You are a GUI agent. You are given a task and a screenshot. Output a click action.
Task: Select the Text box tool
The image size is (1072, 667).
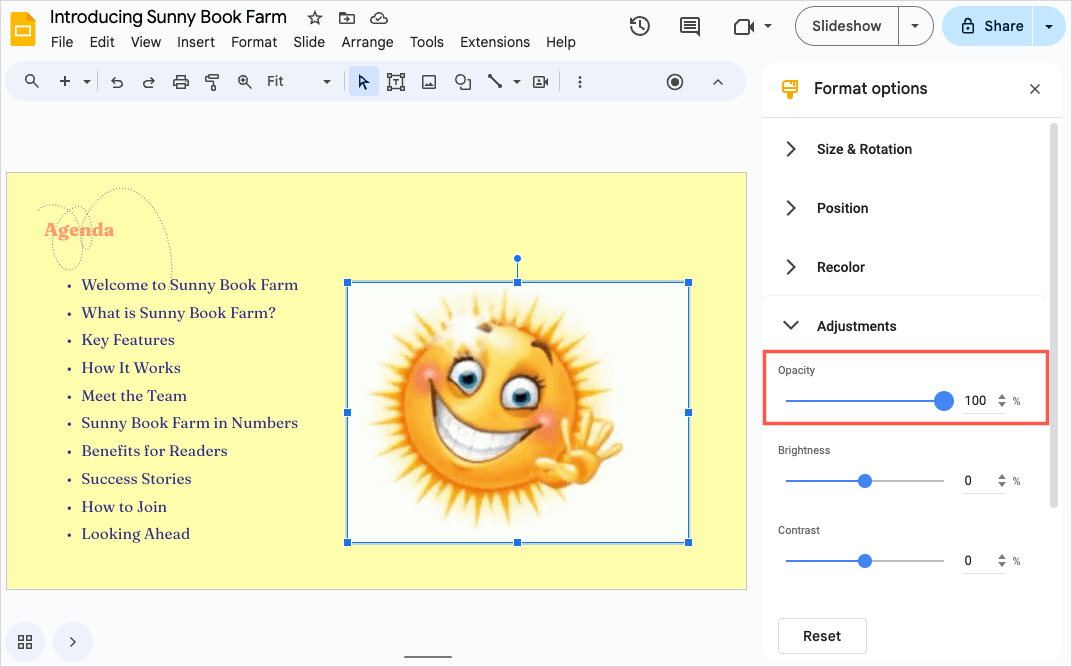click(x=396, y=82)
